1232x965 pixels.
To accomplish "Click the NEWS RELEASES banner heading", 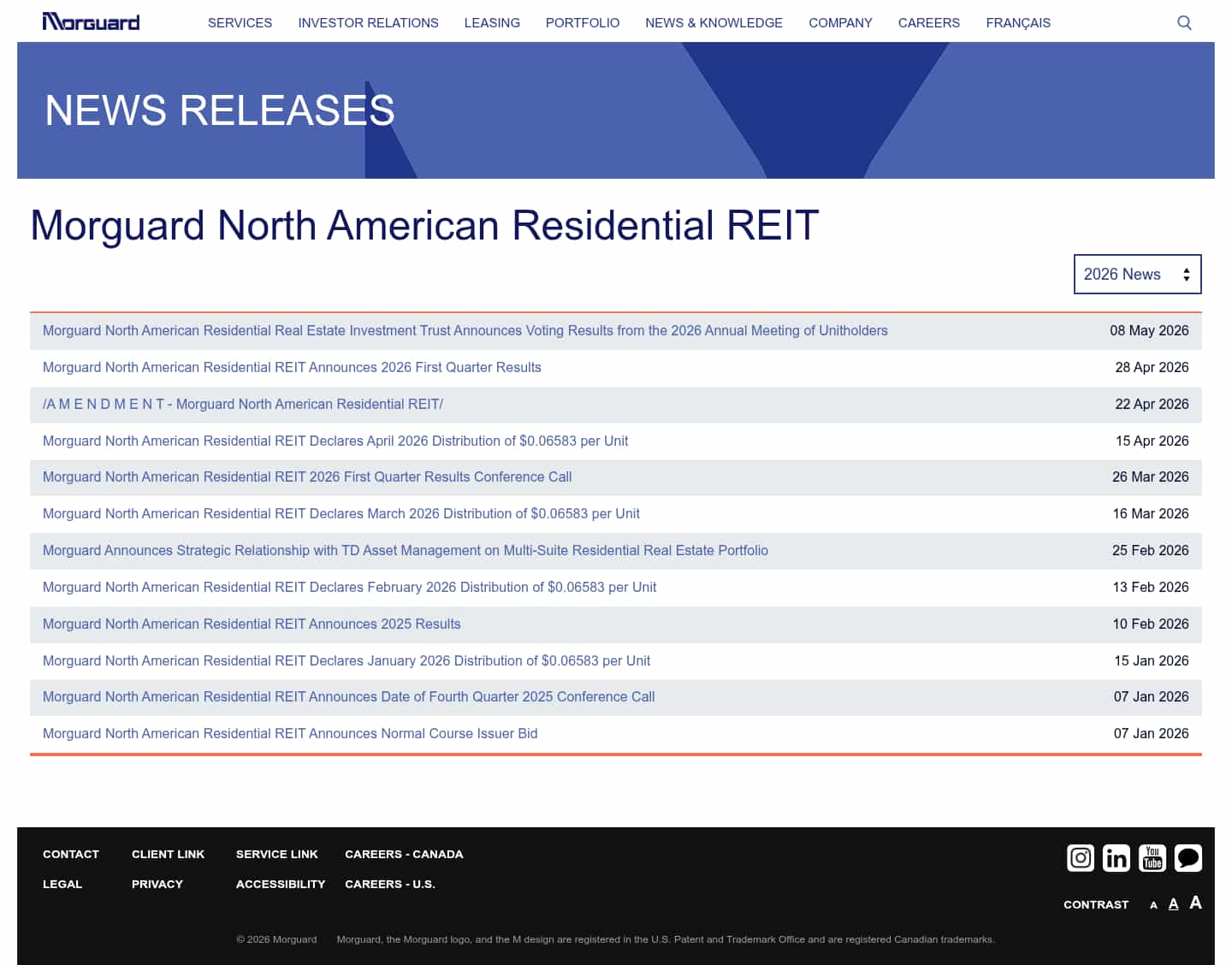I will 220,110.
